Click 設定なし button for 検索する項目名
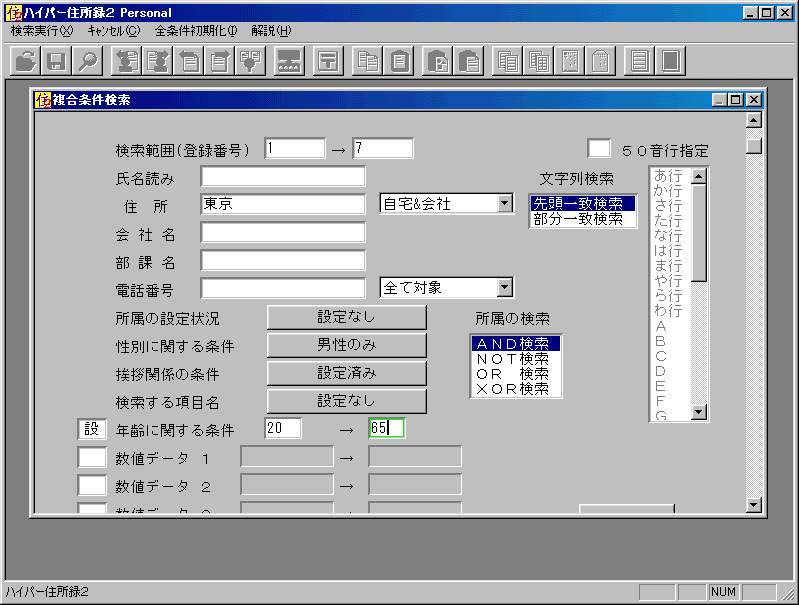Image resolution: width=799 pixels, height=605 pixels. tap(347, 401)
